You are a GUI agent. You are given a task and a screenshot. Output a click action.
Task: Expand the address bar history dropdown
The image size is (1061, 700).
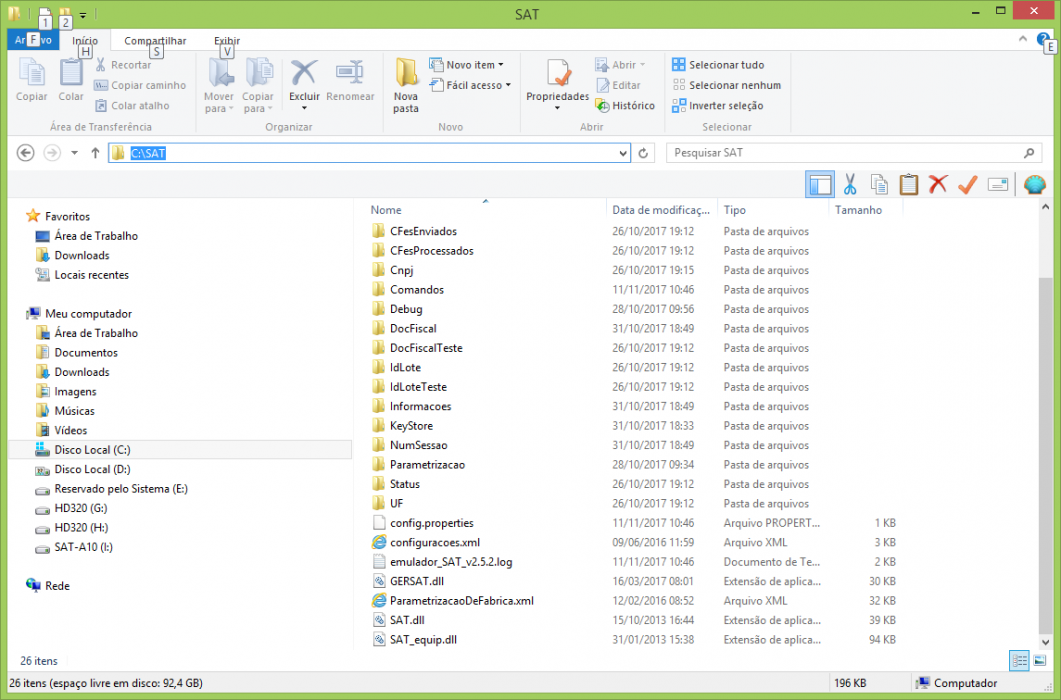pos(623,153)
